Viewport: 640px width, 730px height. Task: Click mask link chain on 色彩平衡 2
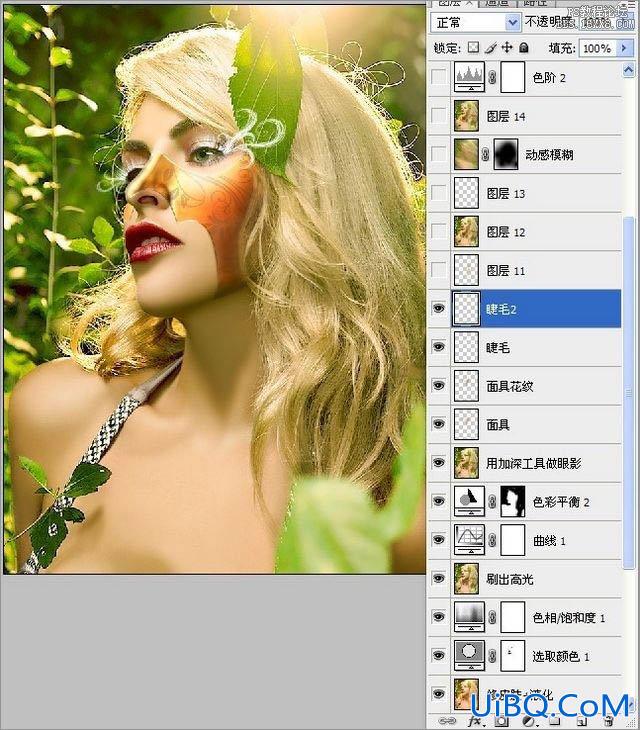(492, 501)
